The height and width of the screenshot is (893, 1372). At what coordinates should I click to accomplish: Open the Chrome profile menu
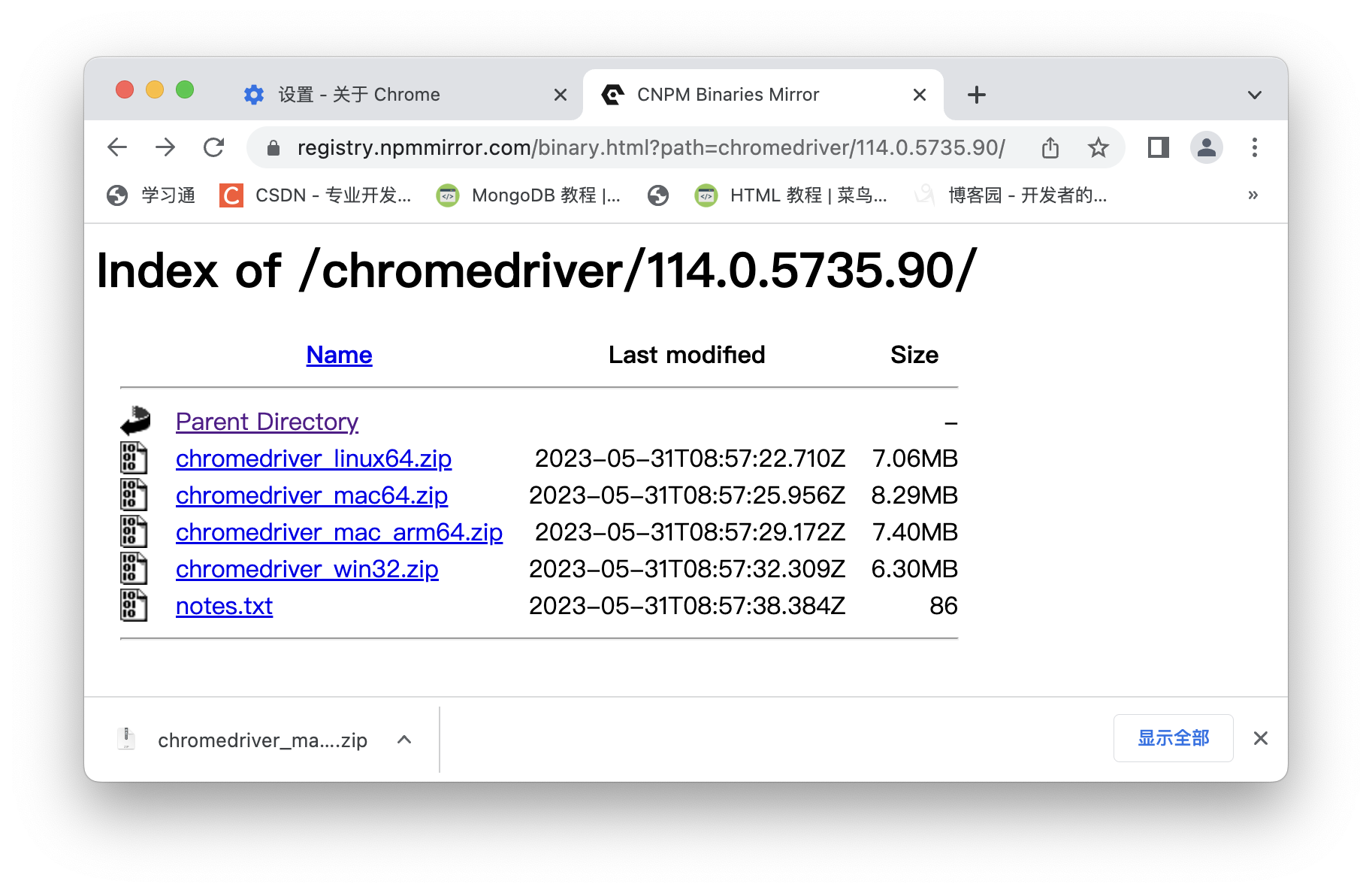[x=1207, y=147]
